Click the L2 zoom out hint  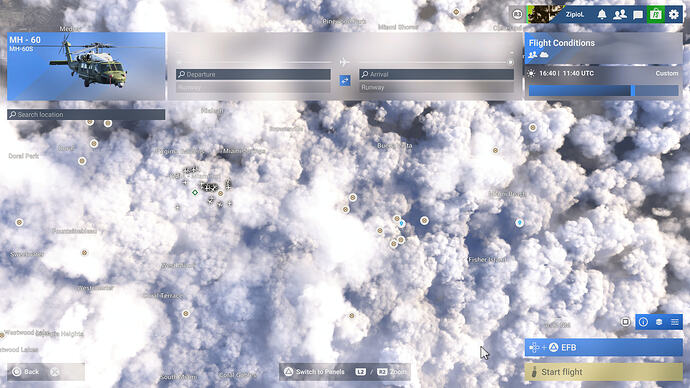[x=360, y=372]
